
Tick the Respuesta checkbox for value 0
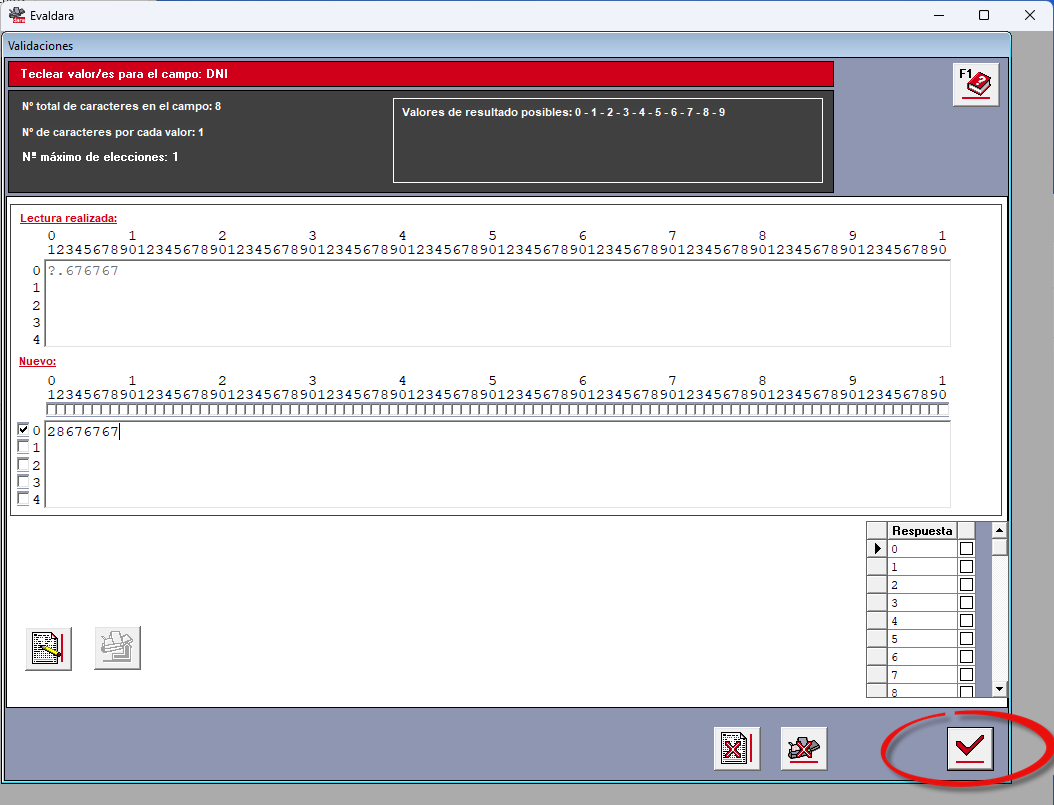click(966, 549)
